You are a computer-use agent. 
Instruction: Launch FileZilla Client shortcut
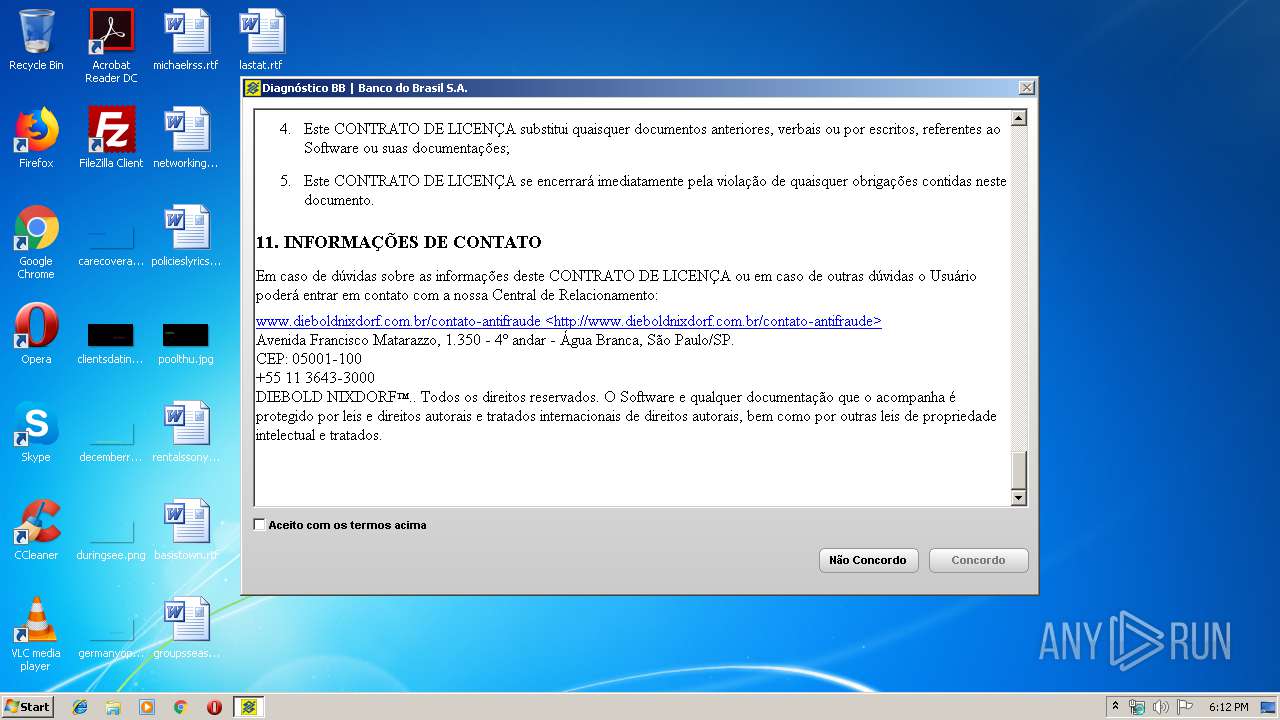[111, 138]
